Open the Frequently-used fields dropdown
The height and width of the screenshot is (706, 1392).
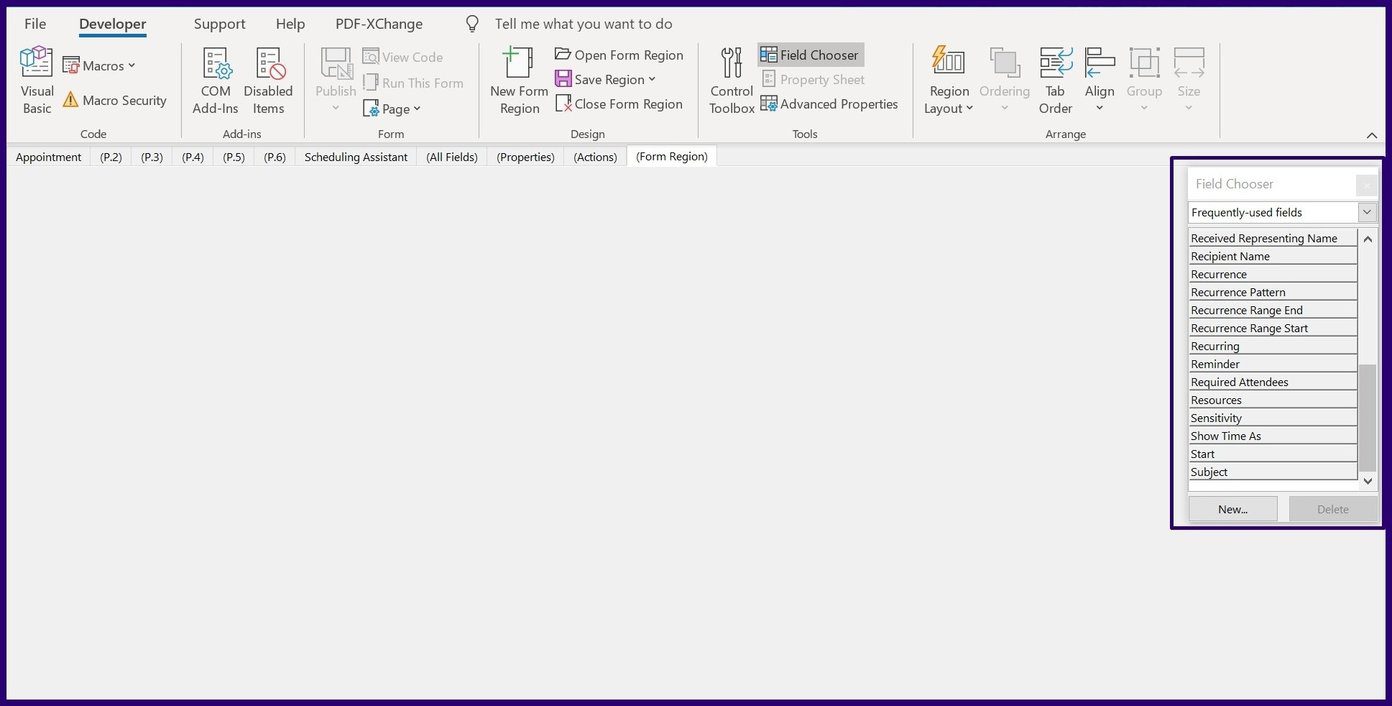click(1367, 212)
